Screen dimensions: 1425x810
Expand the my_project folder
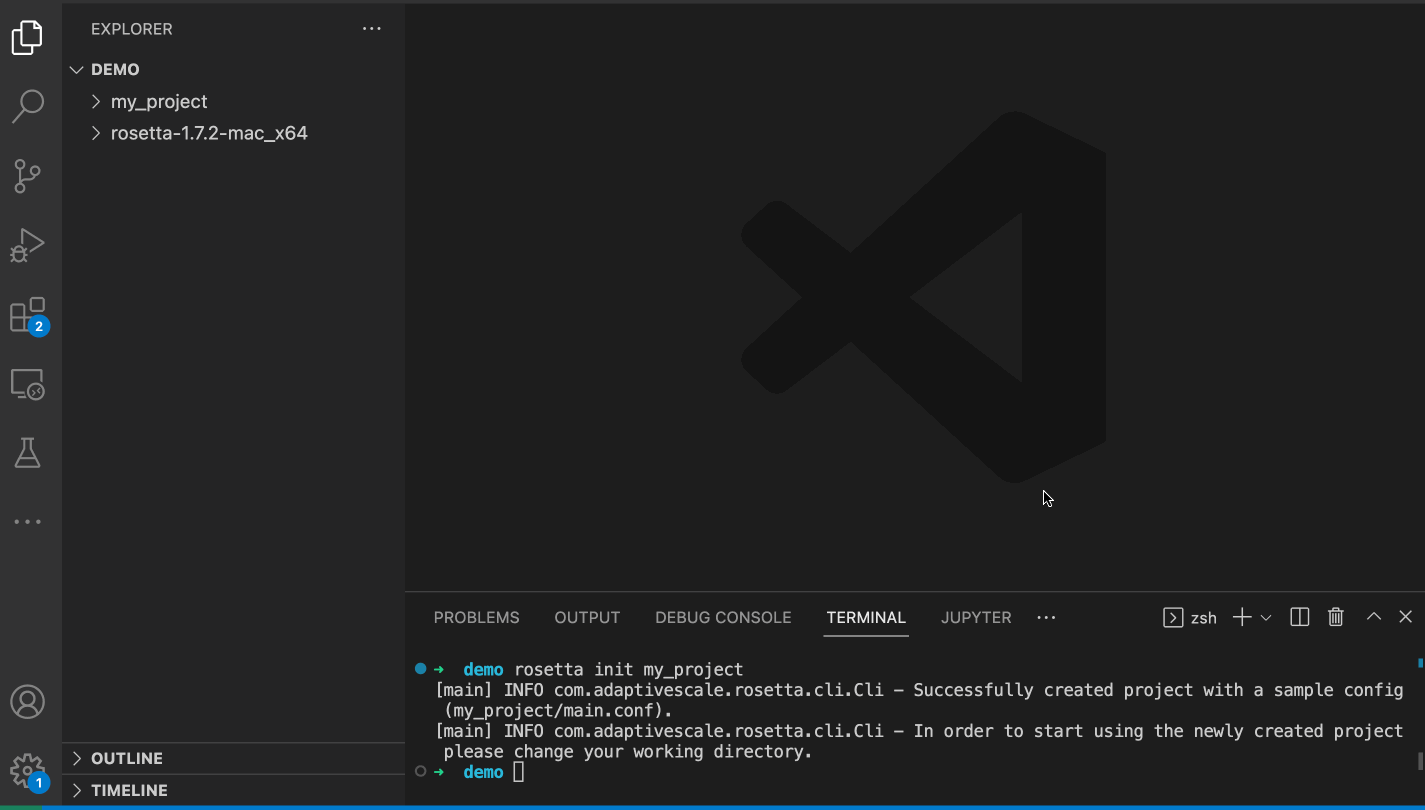coord(234,102)
